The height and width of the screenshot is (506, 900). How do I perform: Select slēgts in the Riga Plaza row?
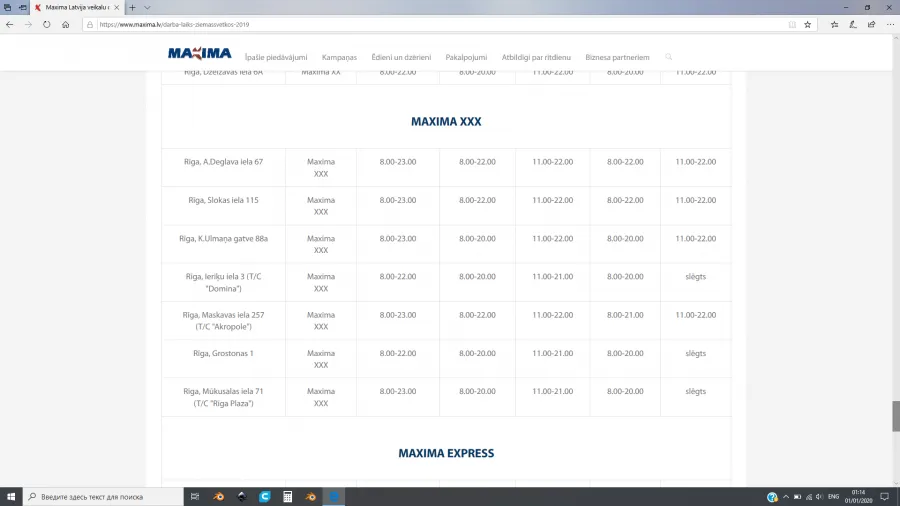coord(696,391)
